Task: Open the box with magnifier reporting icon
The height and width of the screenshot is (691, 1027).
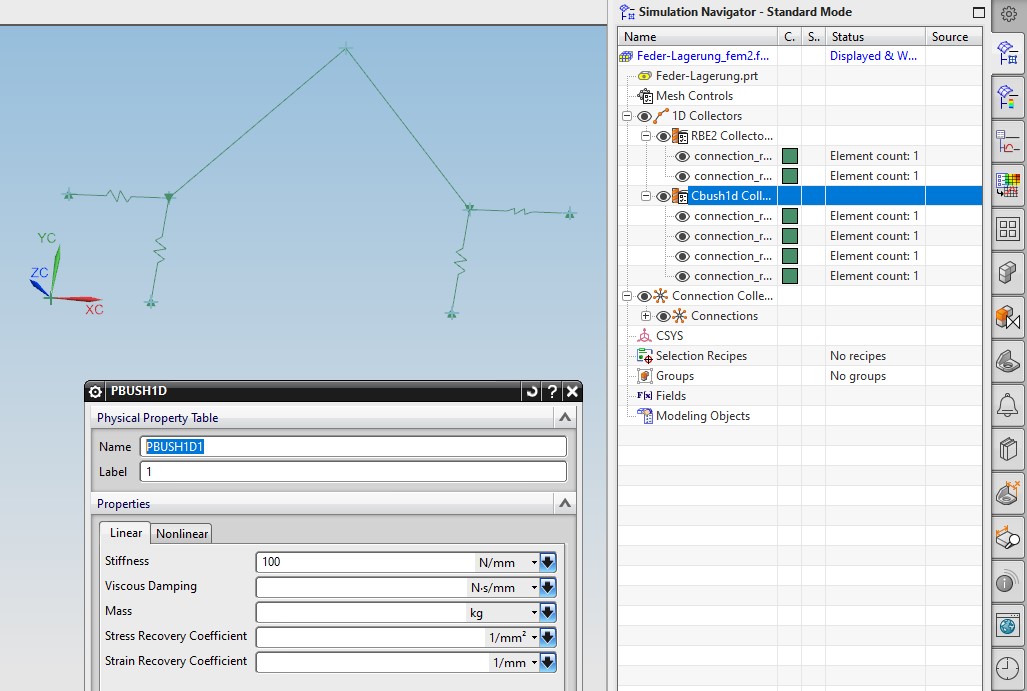Action: 1008,538
